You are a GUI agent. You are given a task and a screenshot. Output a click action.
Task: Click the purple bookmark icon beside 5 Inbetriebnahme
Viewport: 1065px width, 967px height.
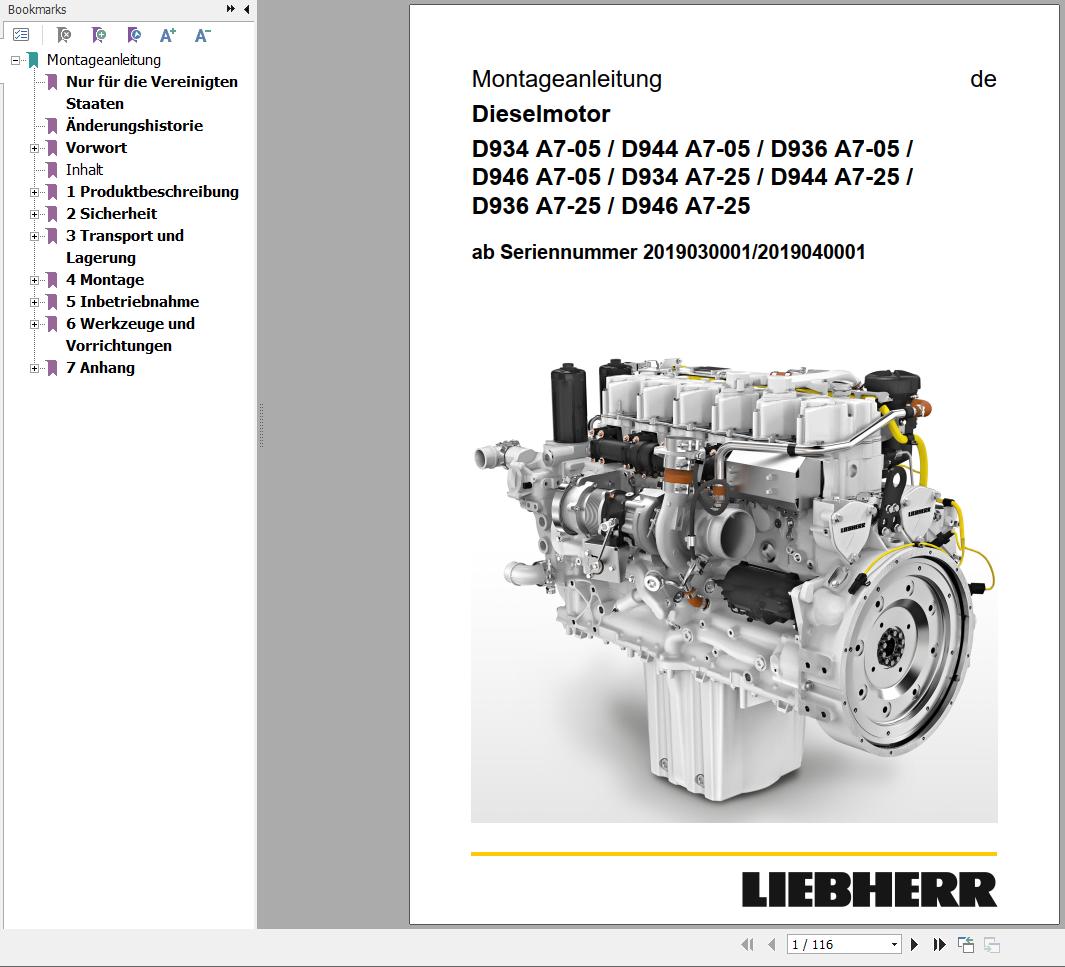click(x=52, y=302)
